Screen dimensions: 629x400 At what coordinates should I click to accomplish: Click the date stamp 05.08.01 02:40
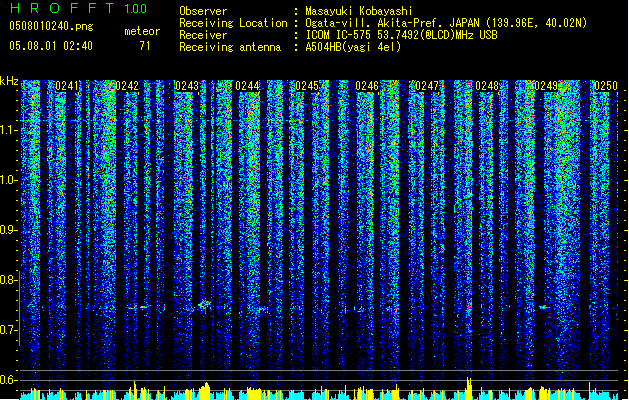[x=51, y=45]
